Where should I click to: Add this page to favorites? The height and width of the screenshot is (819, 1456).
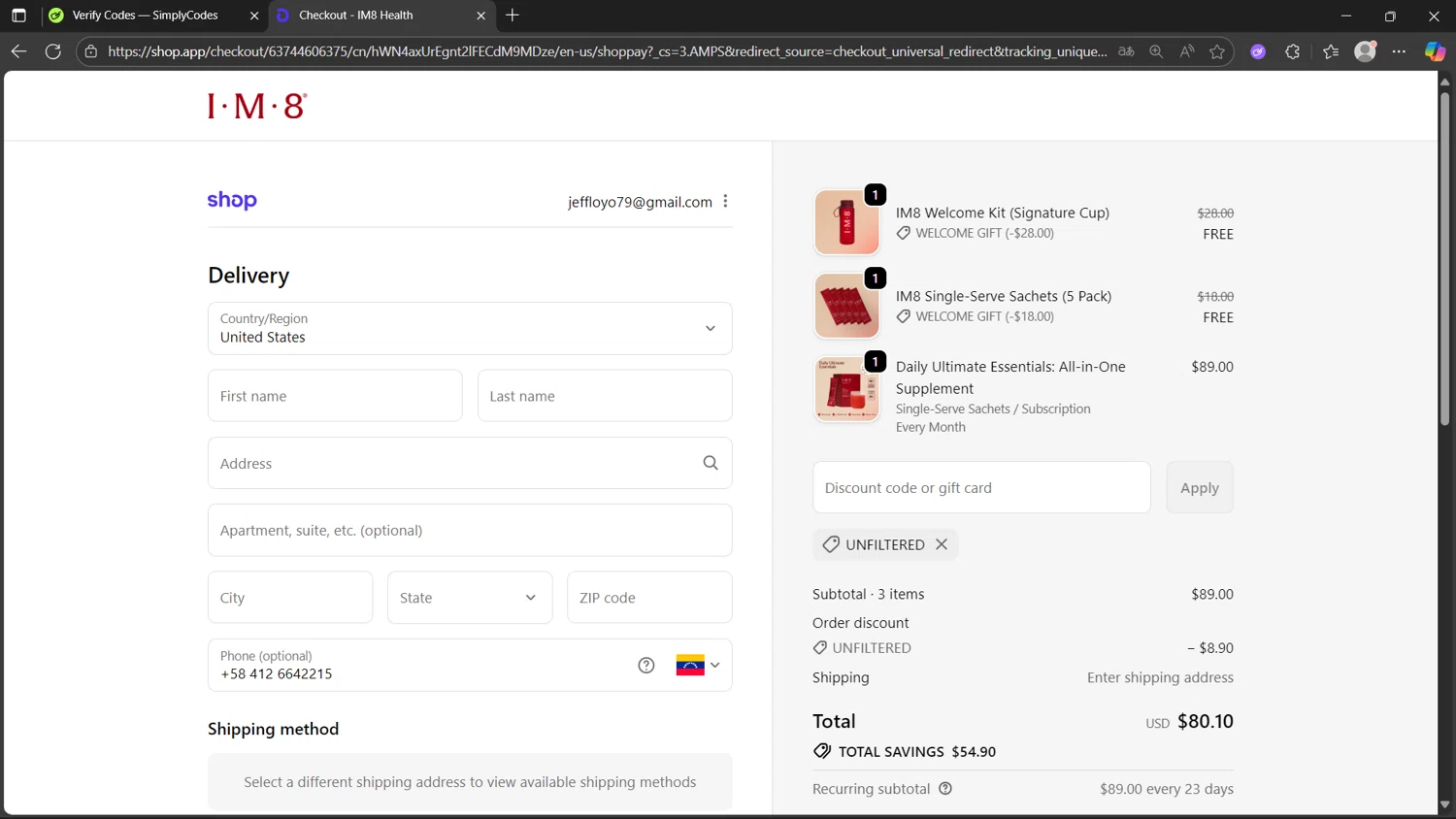tap(1217, 51)
